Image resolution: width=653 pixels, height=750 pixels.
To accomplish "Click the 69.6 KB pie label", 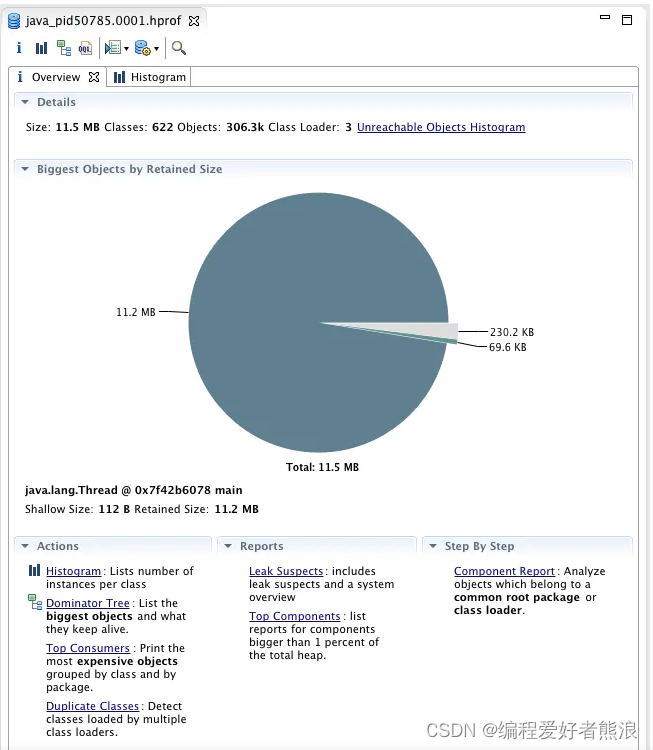I will pos(508,347).
